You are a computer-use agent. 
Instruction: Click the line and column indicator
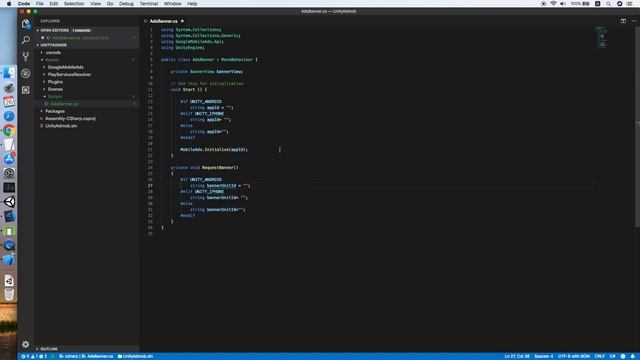517,356
